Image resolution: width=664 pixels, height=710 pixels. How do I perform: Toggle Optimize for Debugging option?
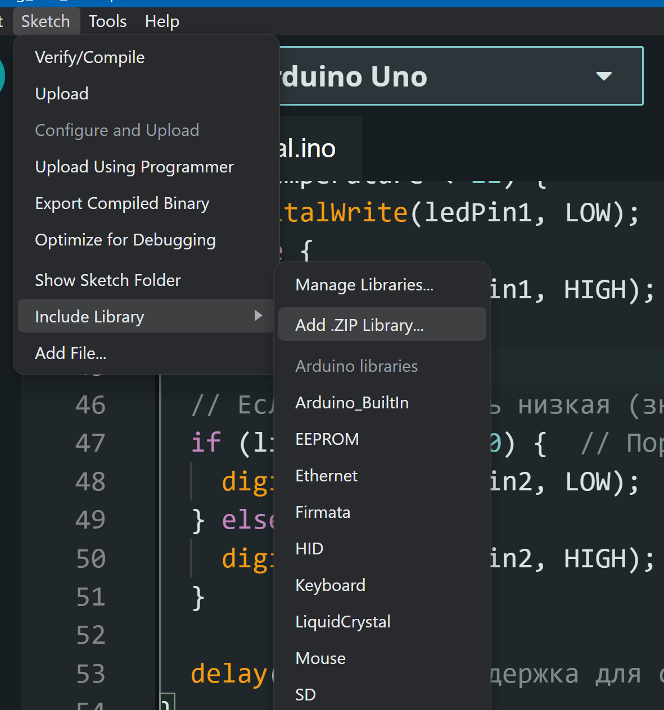pos(125,240)
